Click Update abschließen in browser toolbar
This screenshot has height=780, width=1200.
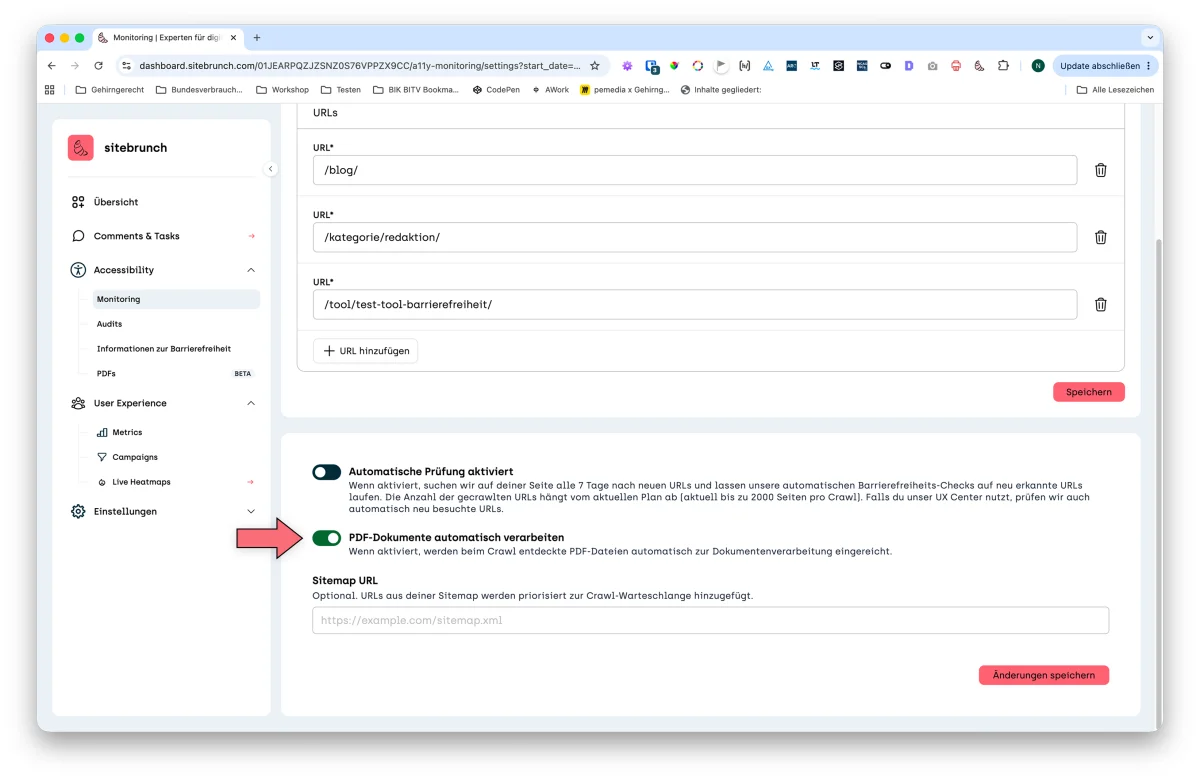pyautogui.click(x=1099, y=66)
